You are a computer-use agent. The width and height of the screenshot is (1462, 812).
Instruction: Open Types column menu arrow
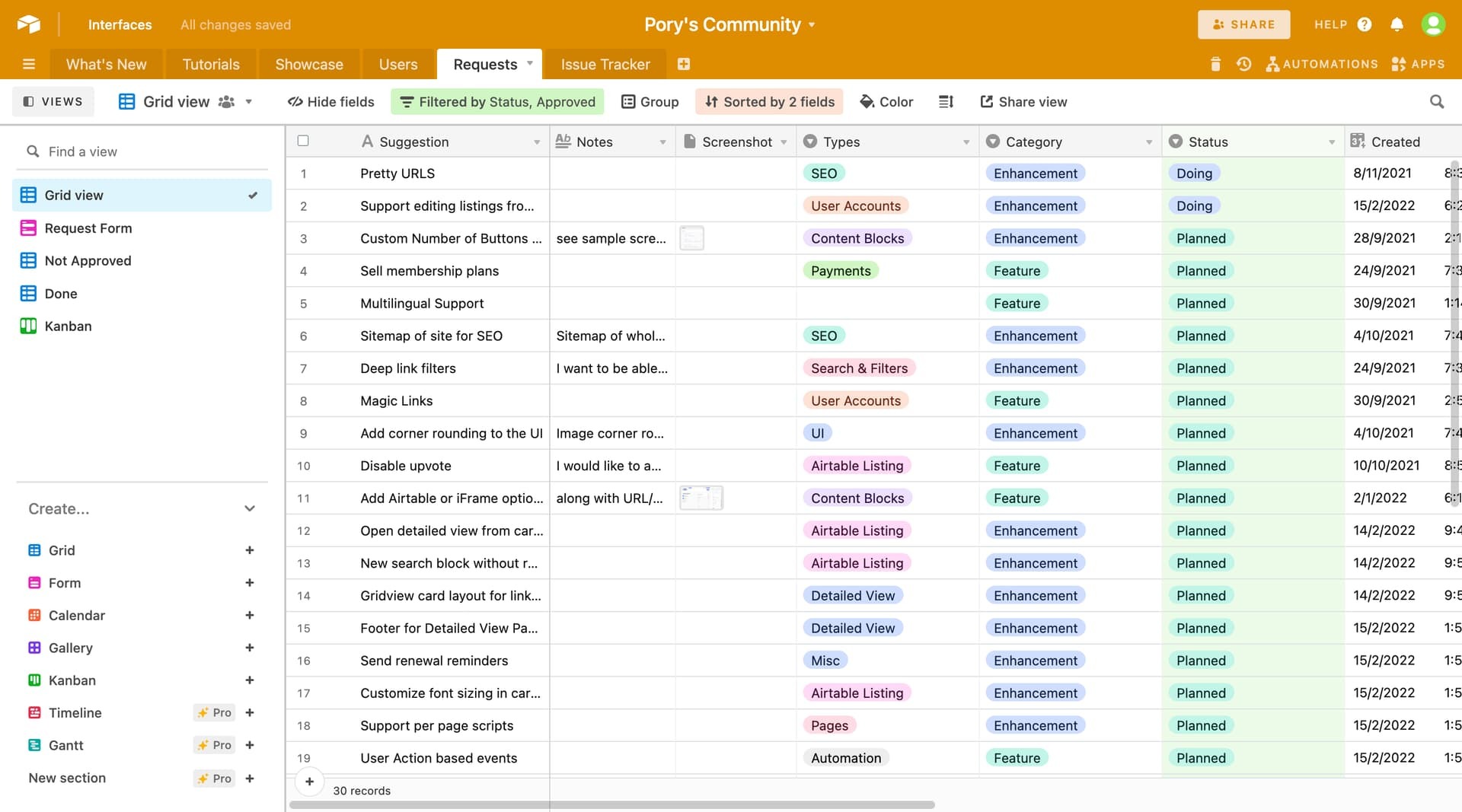966,142
